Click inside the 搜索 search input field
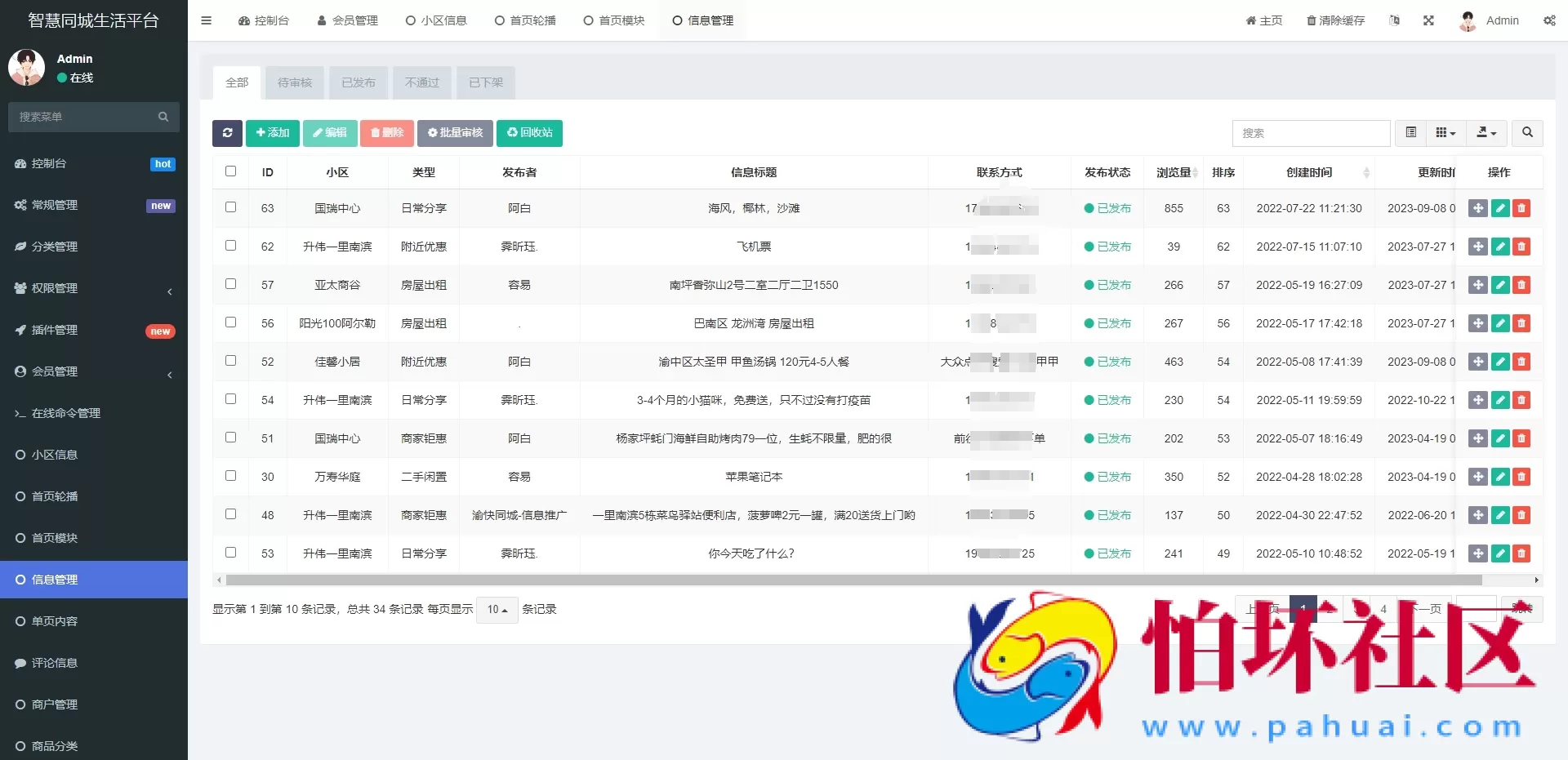The height and width of the screenshot is (760, 1568). click(1311, 133)
